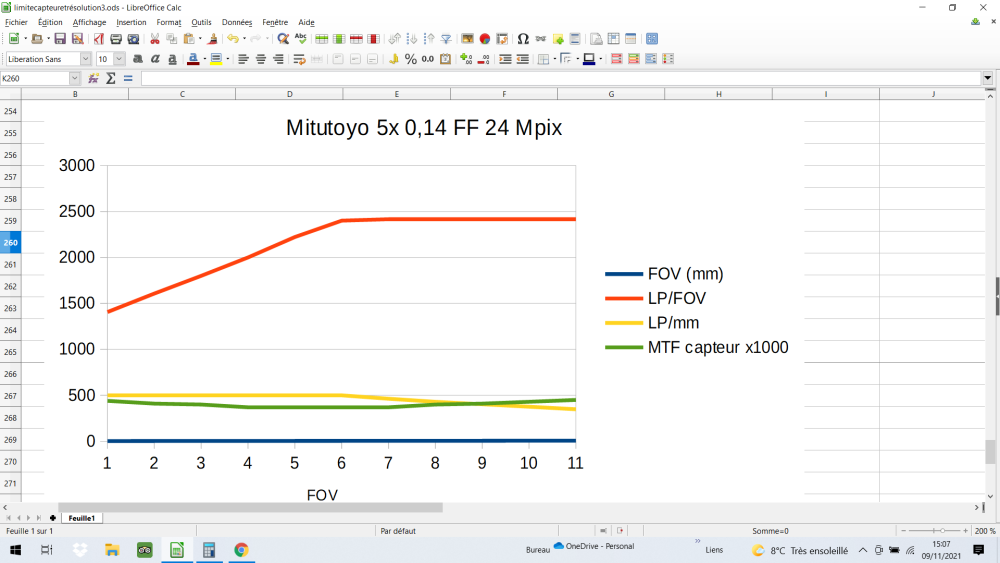Viewport: 1000px width, 563px height.
Task: Click the zoom slider in status bar
Action: (x=936, y=531)
